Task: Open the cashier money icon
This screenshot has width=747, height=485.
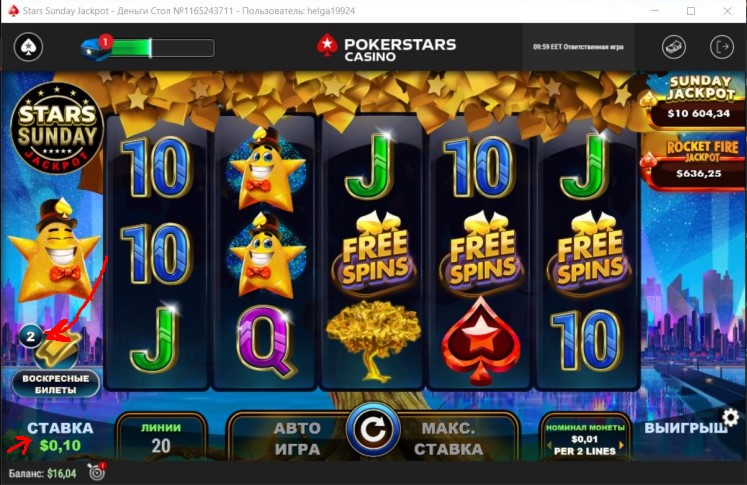Action: (x=674, y=47)
